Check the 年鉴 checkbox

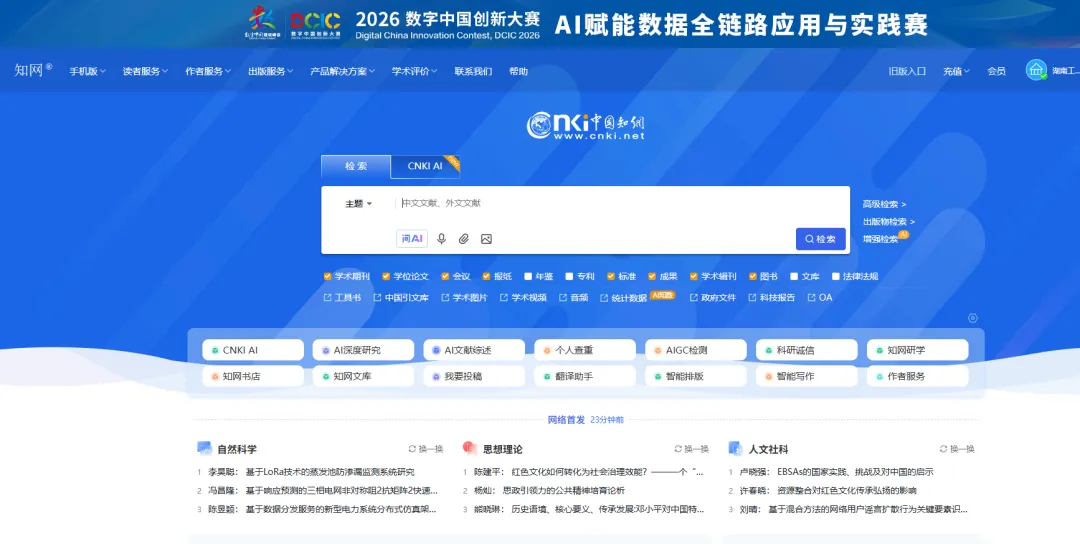coord(528,276)
